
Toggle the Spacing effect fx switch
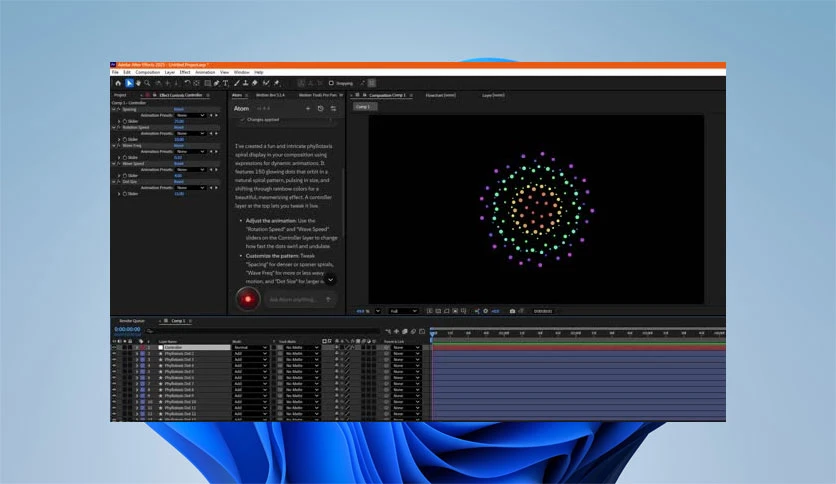119,109
